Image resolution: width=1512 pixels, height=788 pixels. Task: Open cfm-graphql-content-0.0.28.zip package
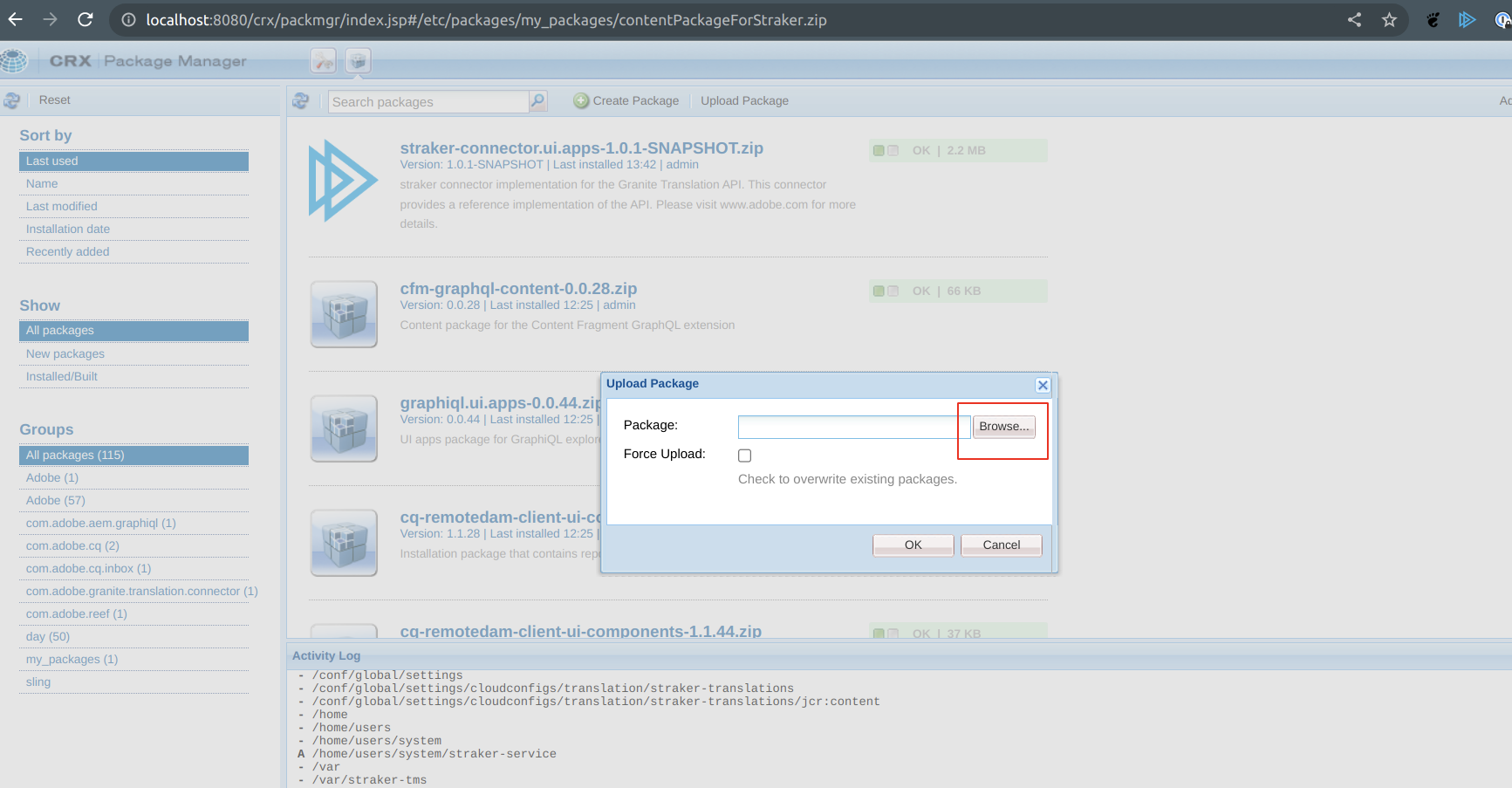pos(518,289)
